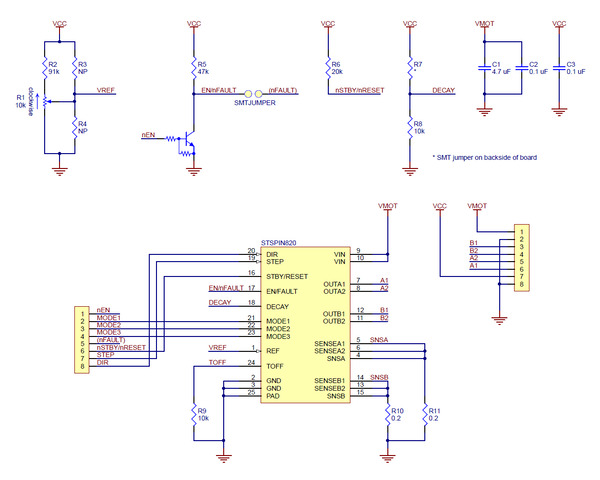Click the ground symbol below resistor R8

pos(410,171)
